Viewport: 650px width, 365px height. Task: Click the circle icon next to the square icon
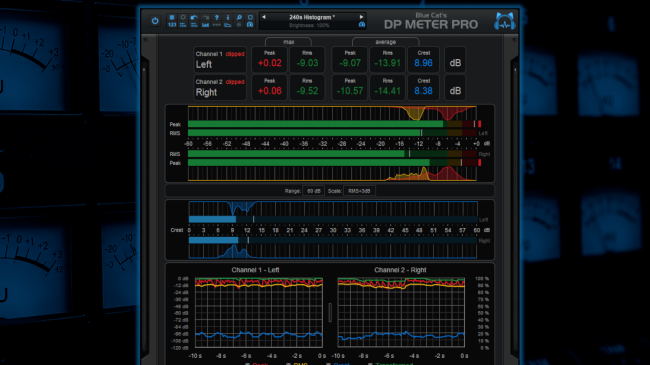tap(183, 17)
